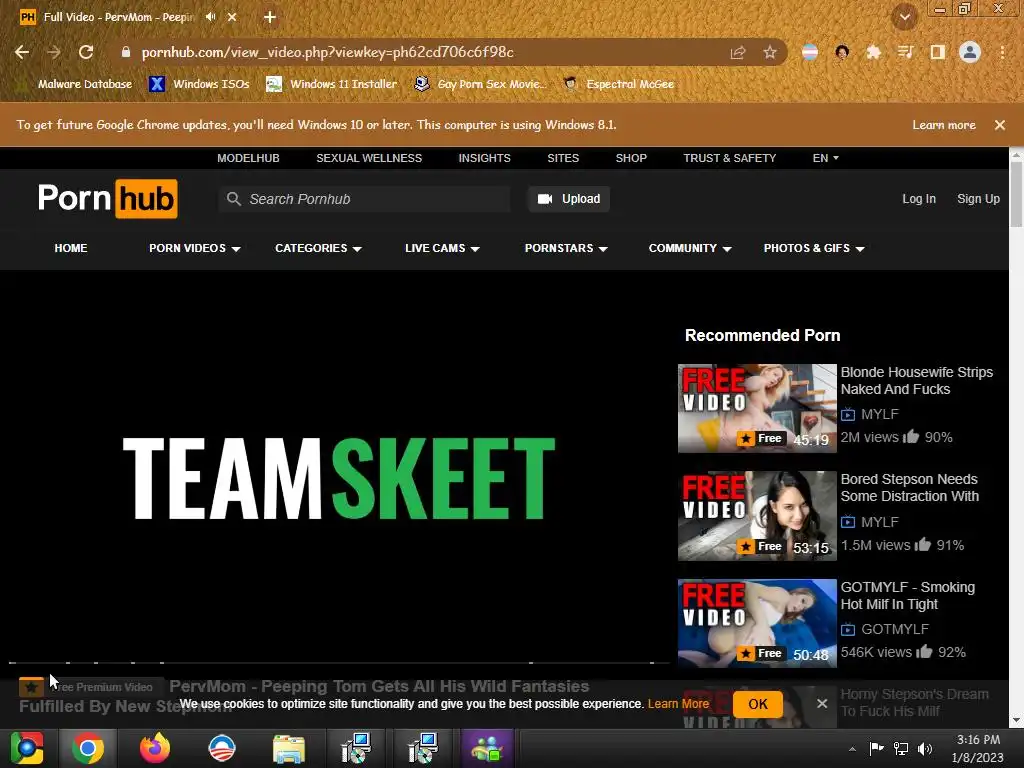Open the recommended thumbnail lasting 45:19
The image size is (1024, 768).
(x=757, y=408)
